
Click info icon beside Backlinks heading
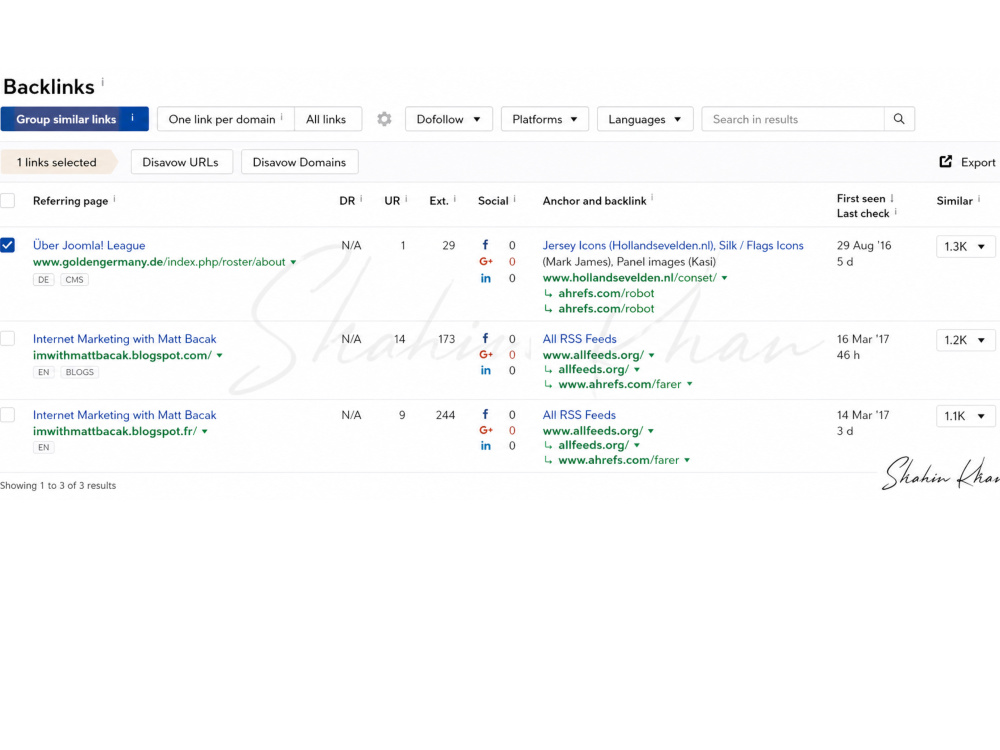tap(103, 82)
